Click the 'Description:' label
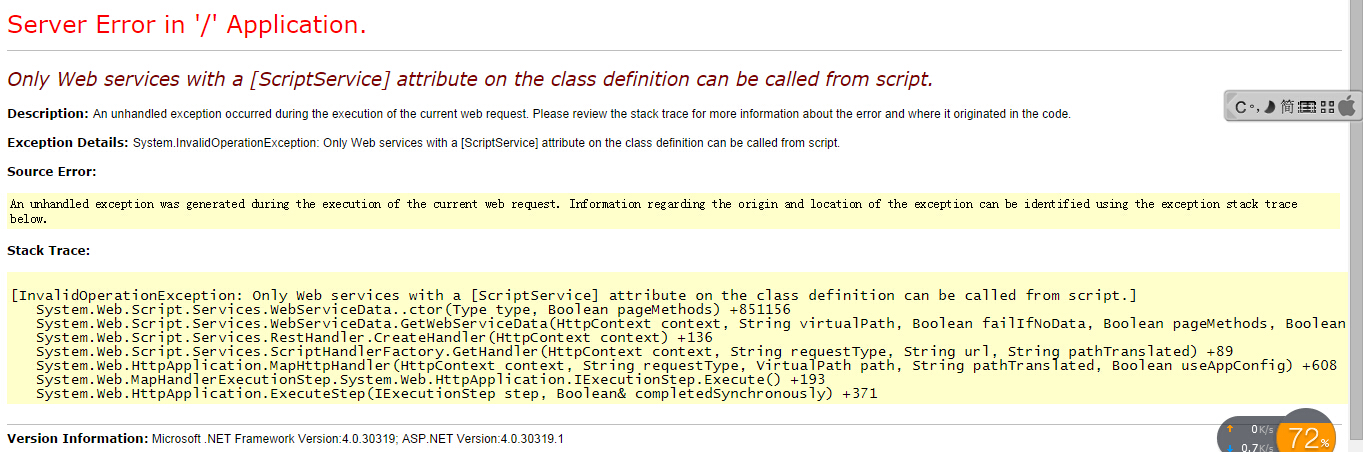Screen dimensions: 1363x452 coord(48,113)
